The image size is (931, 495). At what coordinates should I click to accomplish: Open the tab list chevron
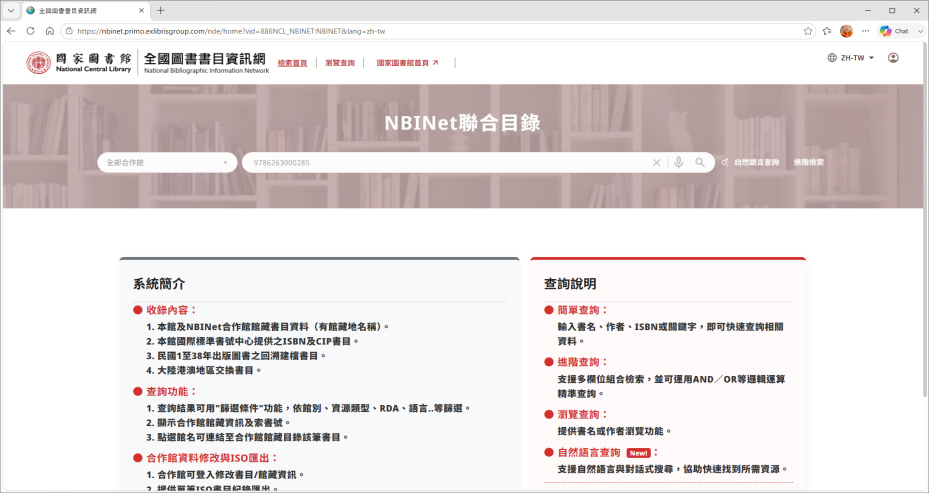(11, 11)
